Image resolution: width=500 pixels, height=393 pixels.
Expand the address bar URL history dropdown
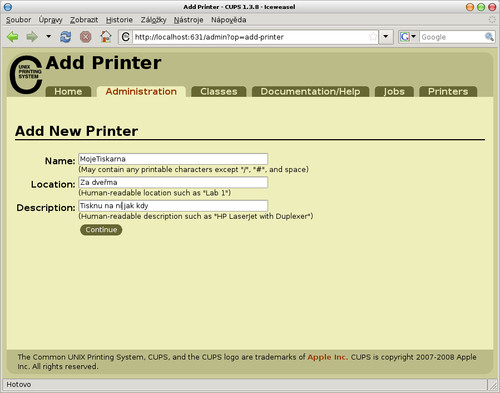click(x=386, y=37)
